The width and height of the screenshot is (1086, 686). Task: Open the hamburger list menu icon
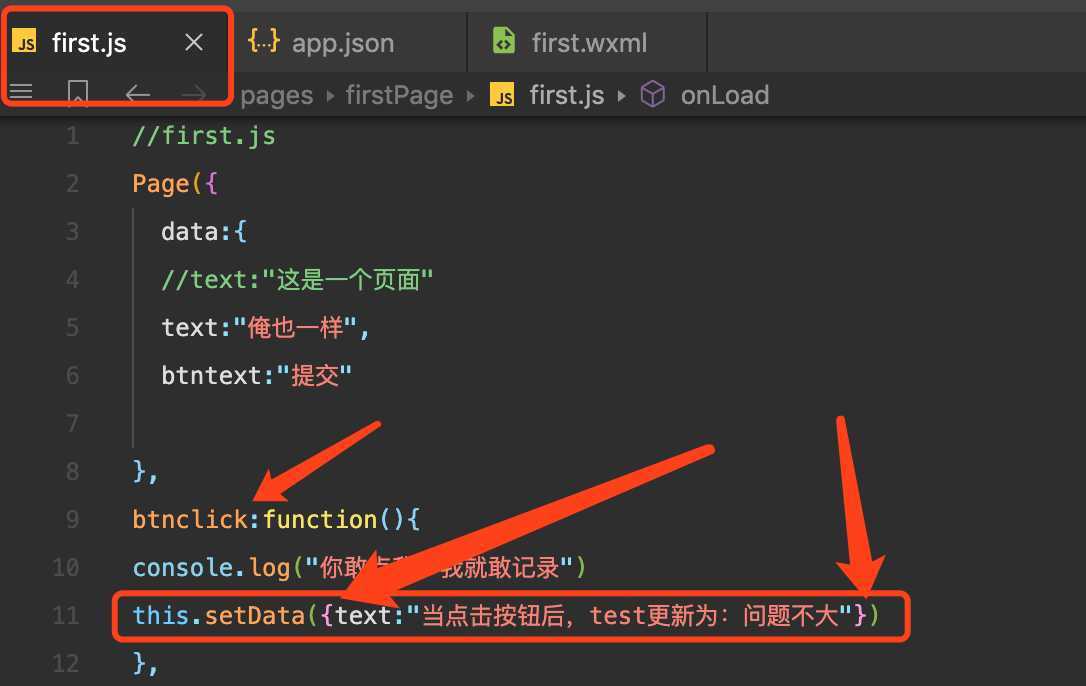click(21, 91)
